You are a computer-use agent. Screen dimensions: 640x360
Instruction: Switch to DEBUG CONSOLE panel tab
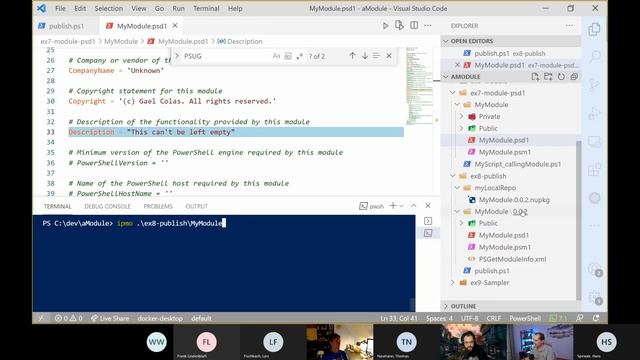point(107,206)
